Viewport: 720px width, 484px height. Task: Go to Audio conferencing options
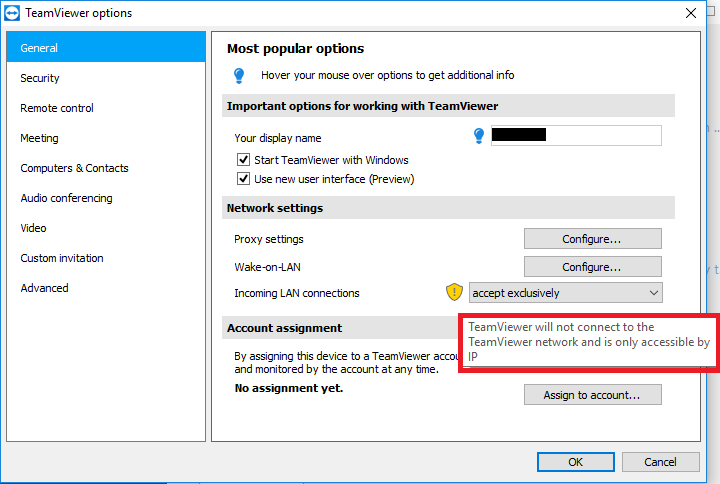click(66, 198)
